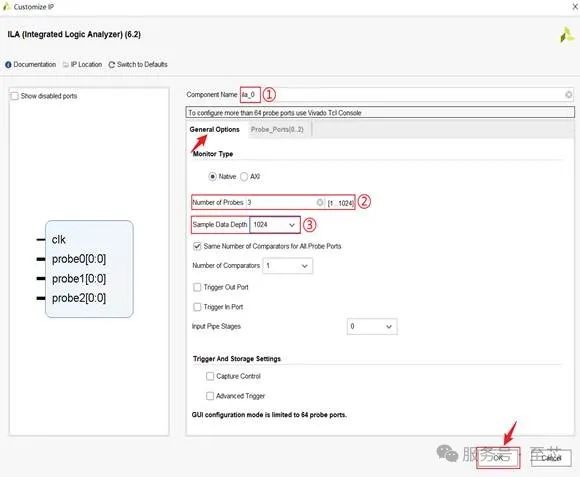Image resolution: width=580 pixels, height=477 pixels.
Task: Expand the Number of Comparators dropdown
Action: (x=287, y=266)
